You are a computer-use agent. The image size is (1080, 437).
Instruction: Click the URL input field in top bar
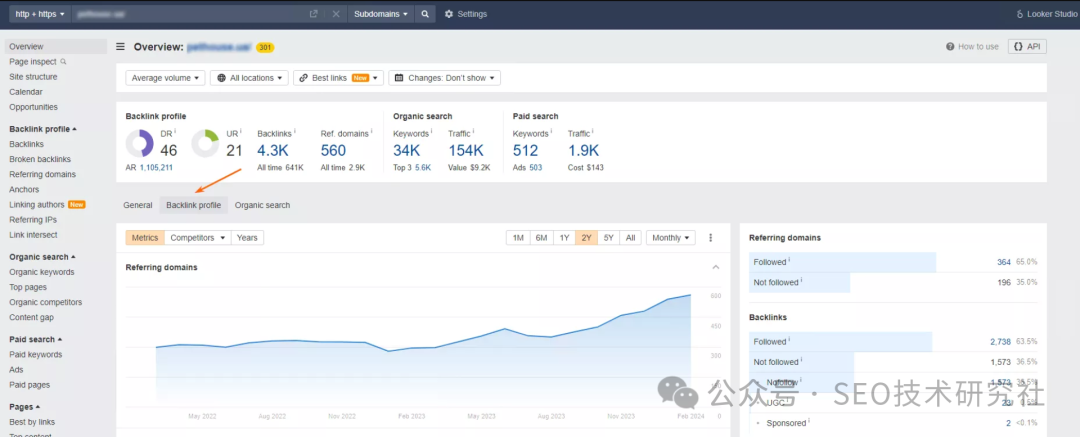pos(190,14)
